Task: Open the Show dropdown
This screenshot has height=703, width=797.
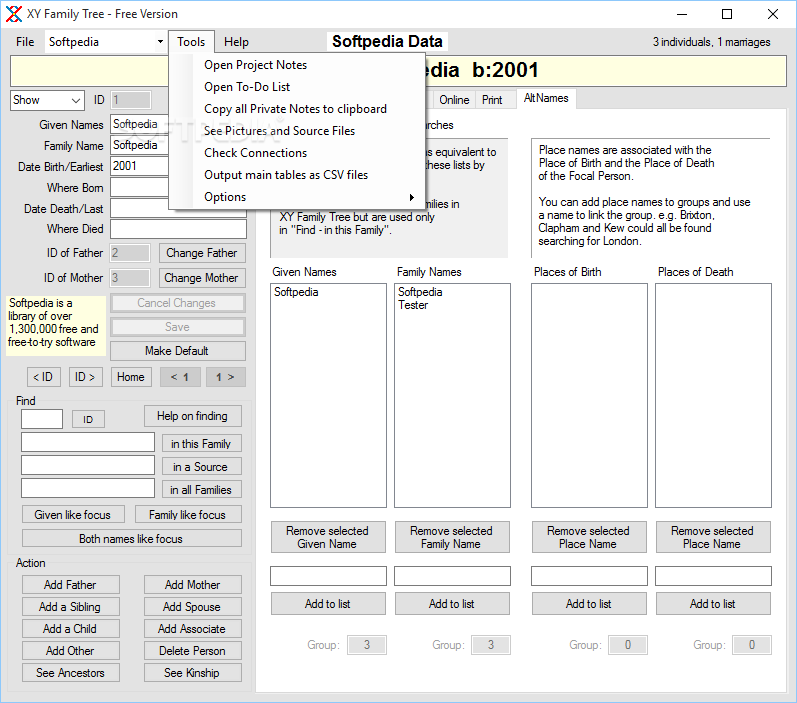Action: tap(47, 100)
